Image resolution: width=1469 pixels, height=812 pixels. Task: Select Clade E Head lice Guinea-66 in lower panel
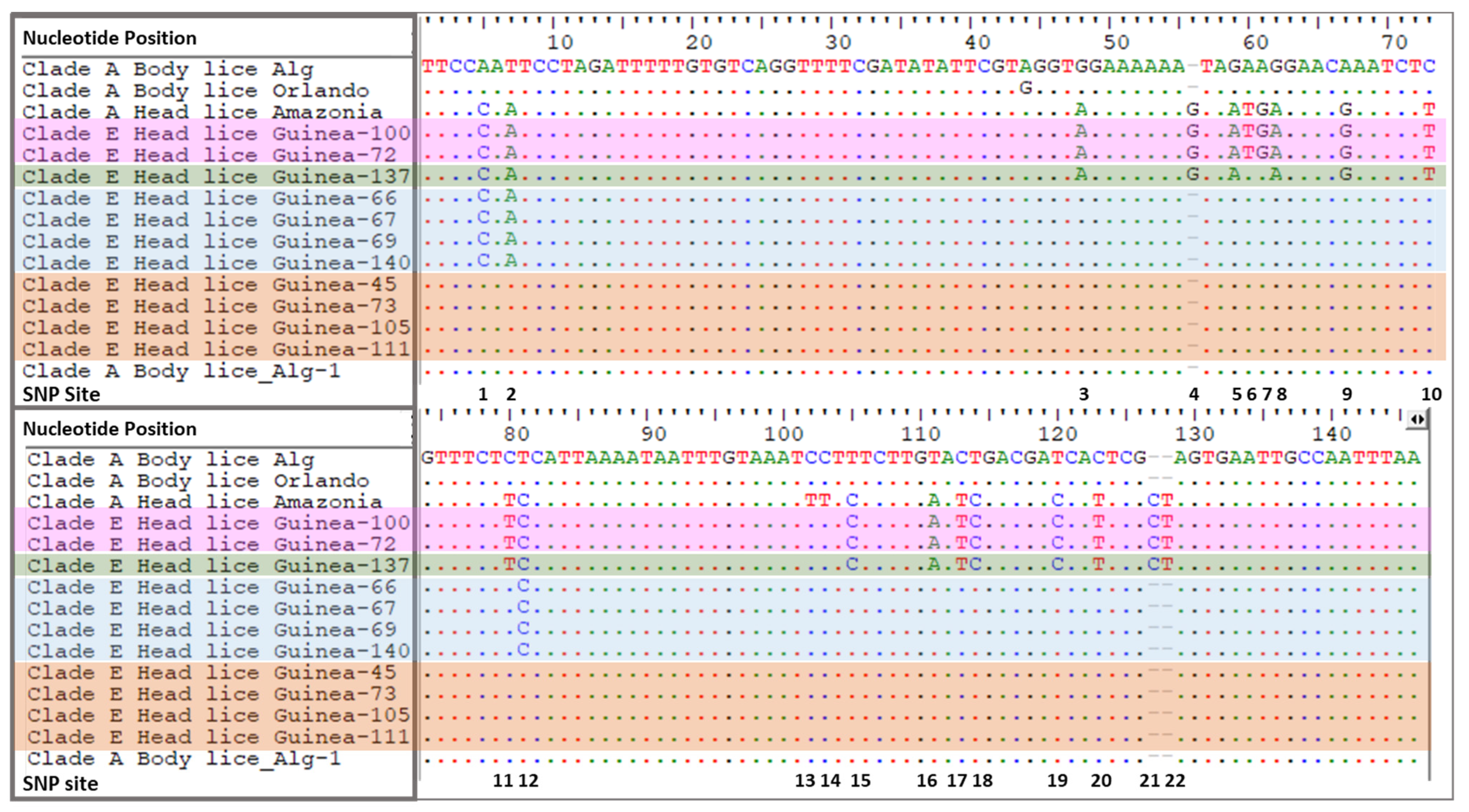(x=211, y=587)
